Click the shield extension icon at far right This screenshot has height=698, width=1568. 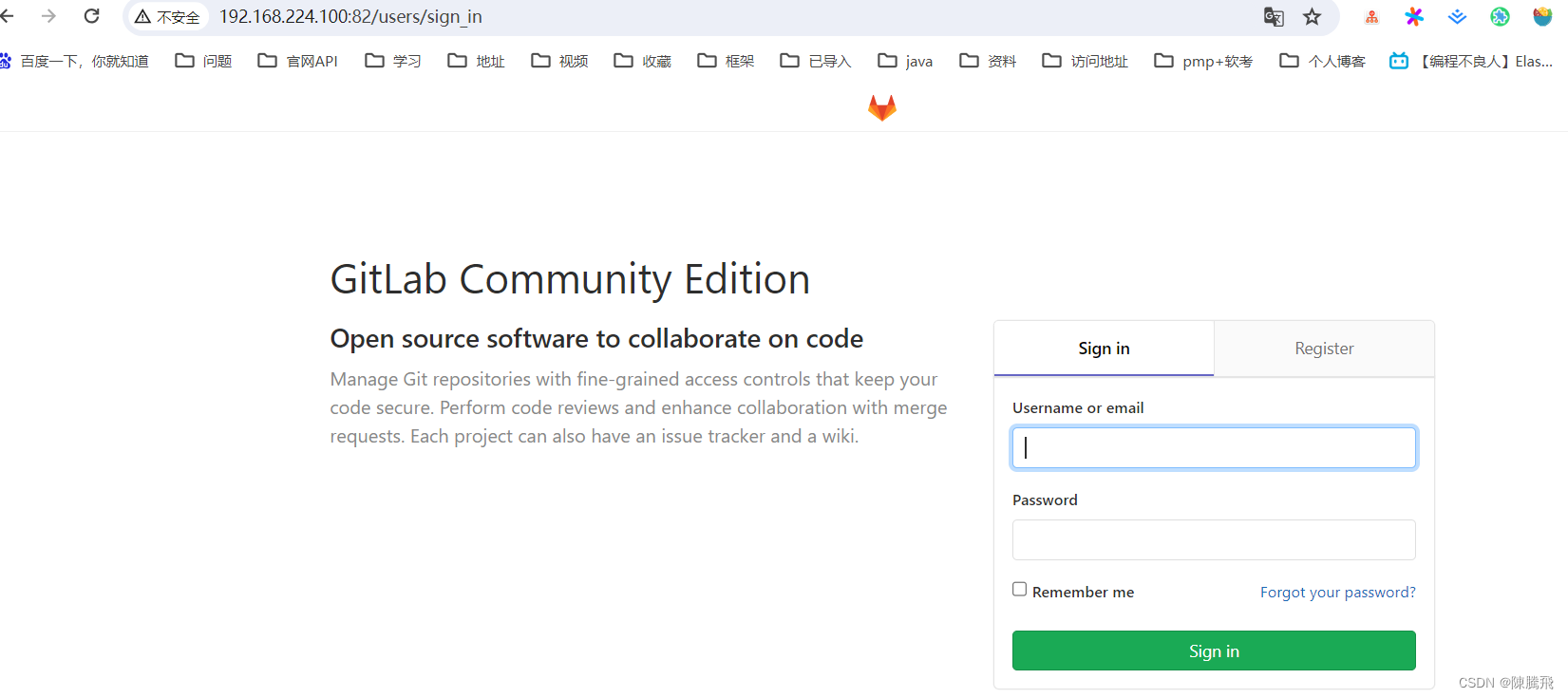(1542, 16)
